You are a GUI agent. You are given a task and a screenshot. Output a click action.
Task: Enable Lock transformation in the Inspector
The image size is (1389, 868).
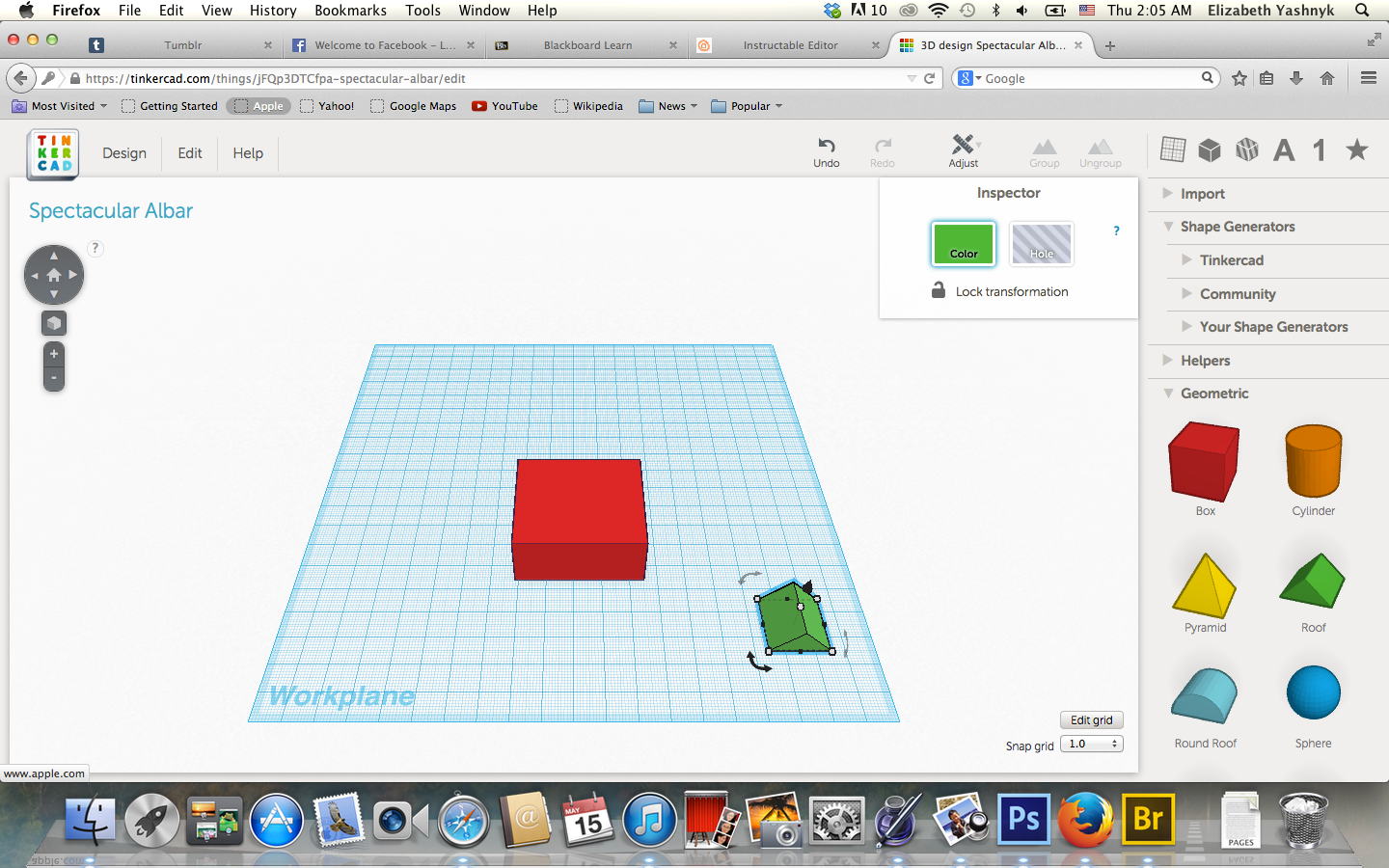1000,290
